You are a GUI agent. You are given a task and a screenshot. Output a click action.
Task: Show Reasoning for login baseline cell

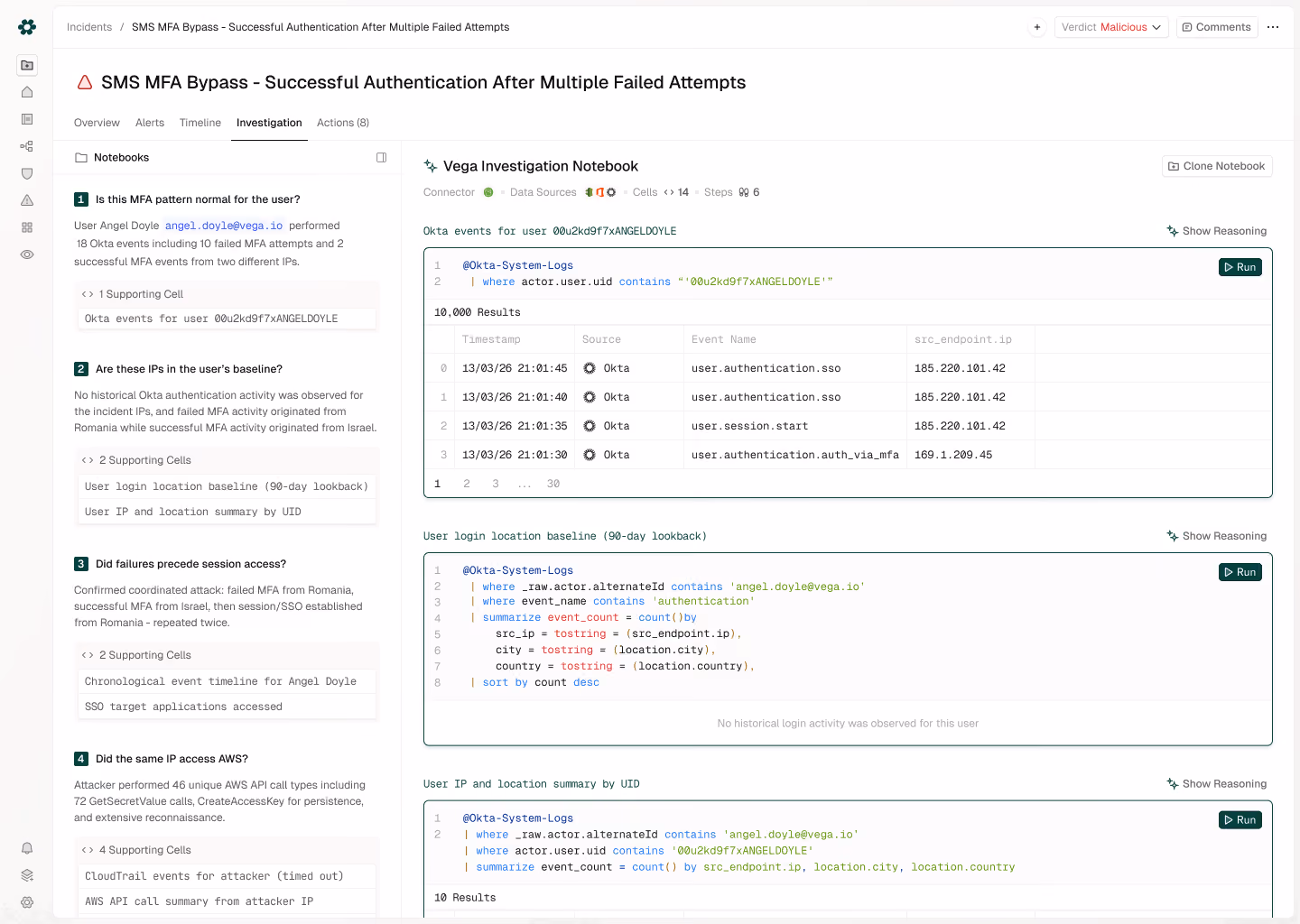click(x=1216, y=536)
